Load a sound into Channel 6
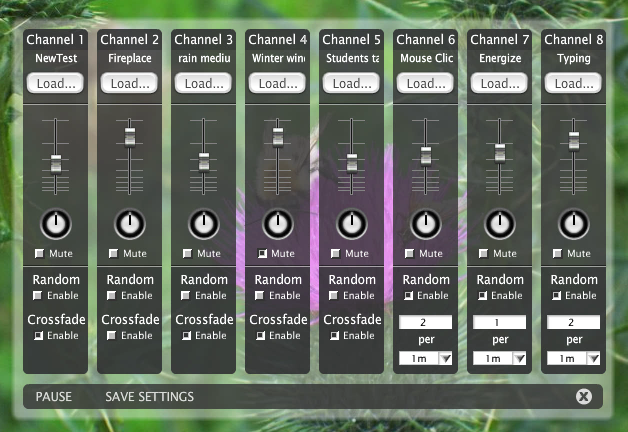This screenshot has width=628, height=432. pyautogui.click(x=425, y=83)
